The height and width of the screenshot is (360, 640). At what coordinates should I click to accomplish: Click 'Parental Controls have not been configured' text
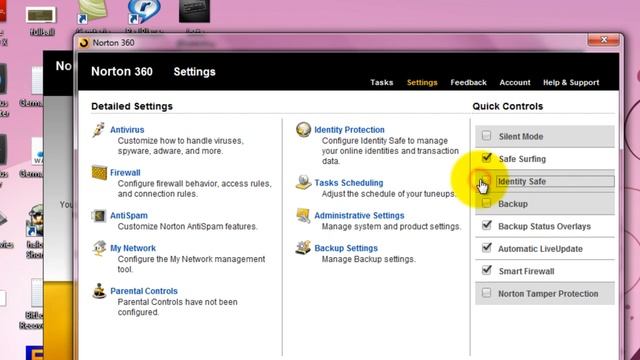(x=178, y=307)
